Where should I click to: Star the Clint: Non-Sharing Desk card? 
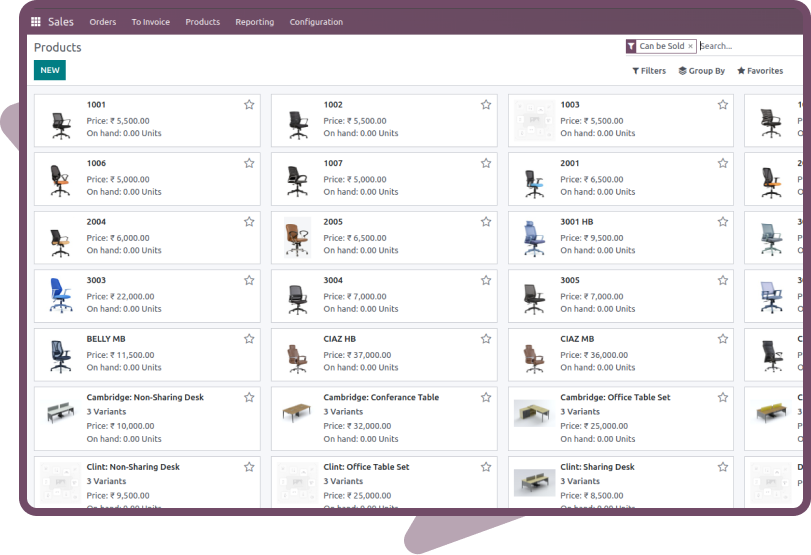tap(249, 467)
